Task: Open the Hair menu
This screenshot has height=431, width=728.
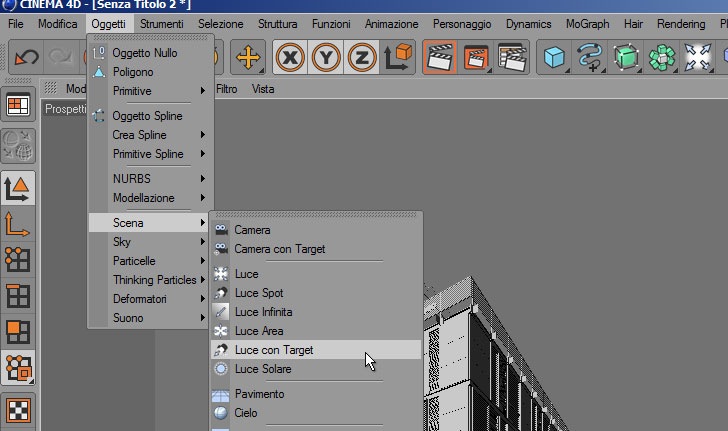Action: [x=633, y=24]
